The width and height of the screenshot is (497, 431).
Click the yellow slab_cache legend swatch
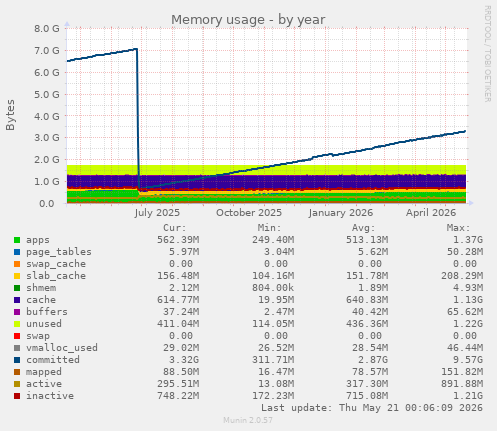[17, 276]
